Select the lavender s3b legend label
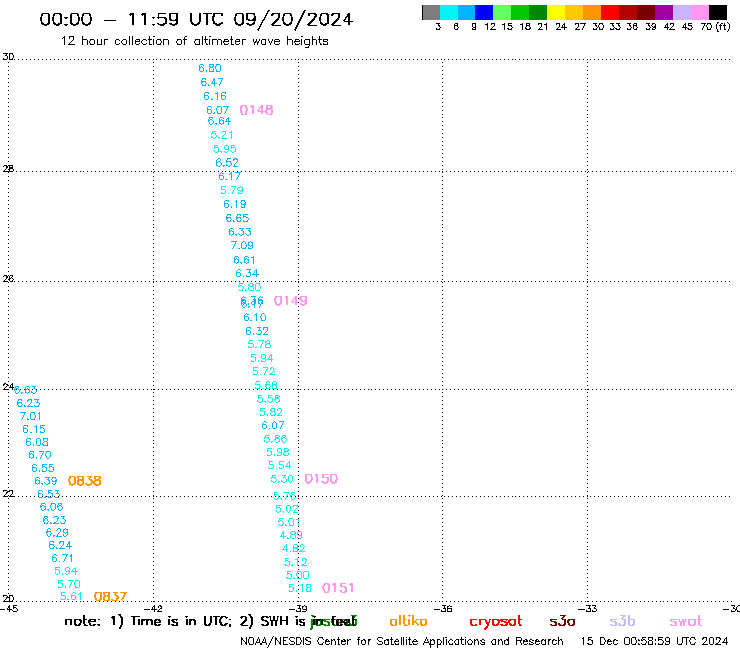 (622, 621)
